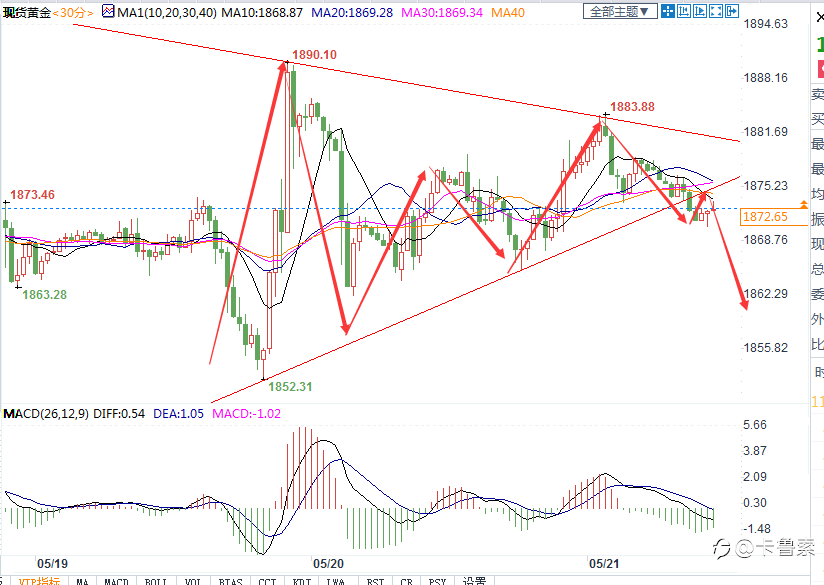Click the DEA:1.05 value

pyautogui.click(x=178, y=414)
